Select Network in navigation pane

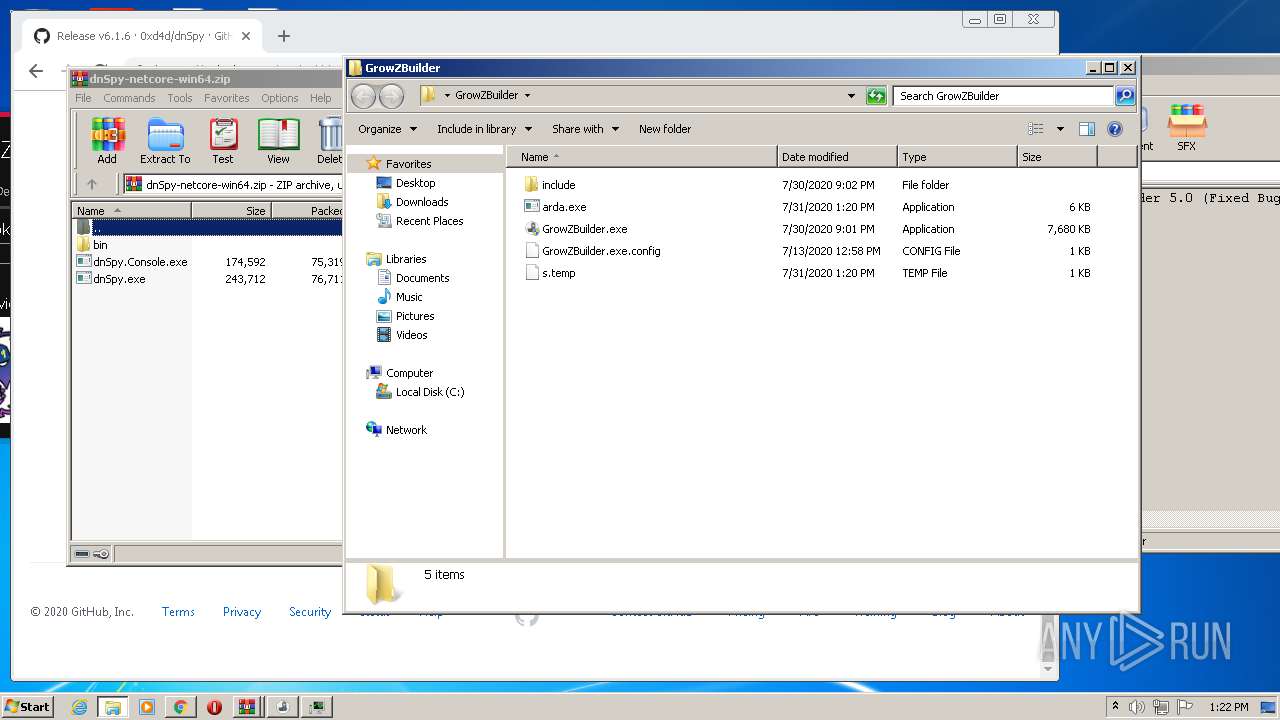[406, 430]
